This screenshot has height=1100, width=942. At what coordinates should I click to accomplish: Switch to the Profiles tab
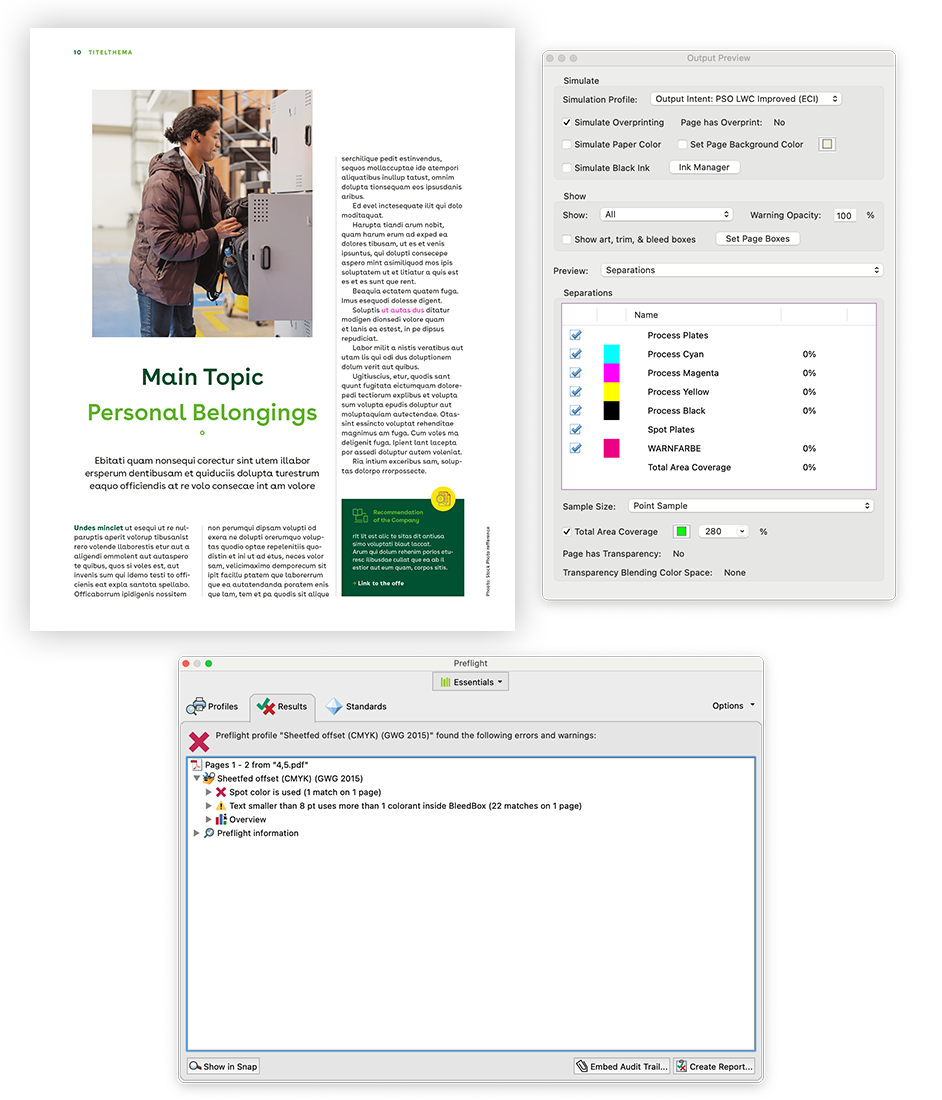213,706
